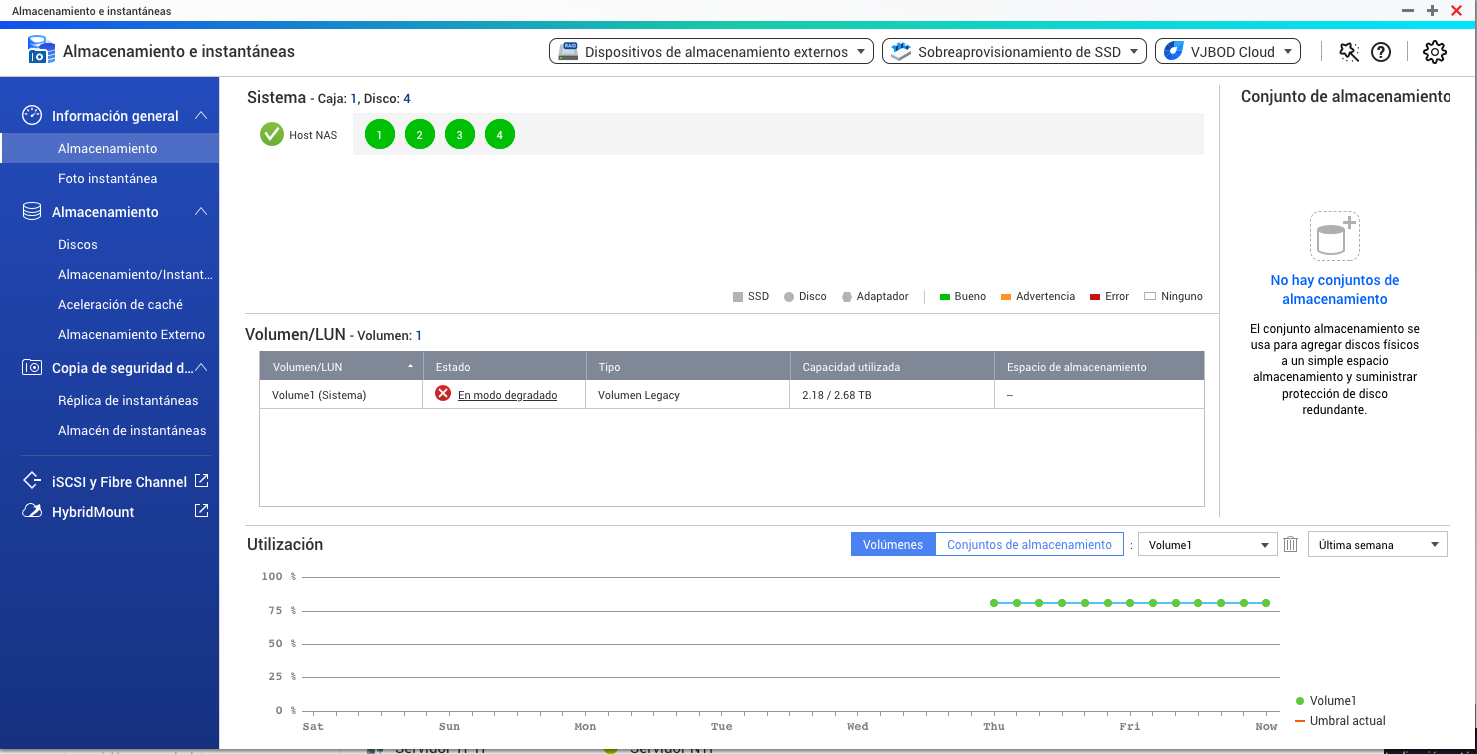The width and height of the screenshot is (1477, 754).
Task: Open iSCSI y Fibre Channel link
Action: (119, 482)
